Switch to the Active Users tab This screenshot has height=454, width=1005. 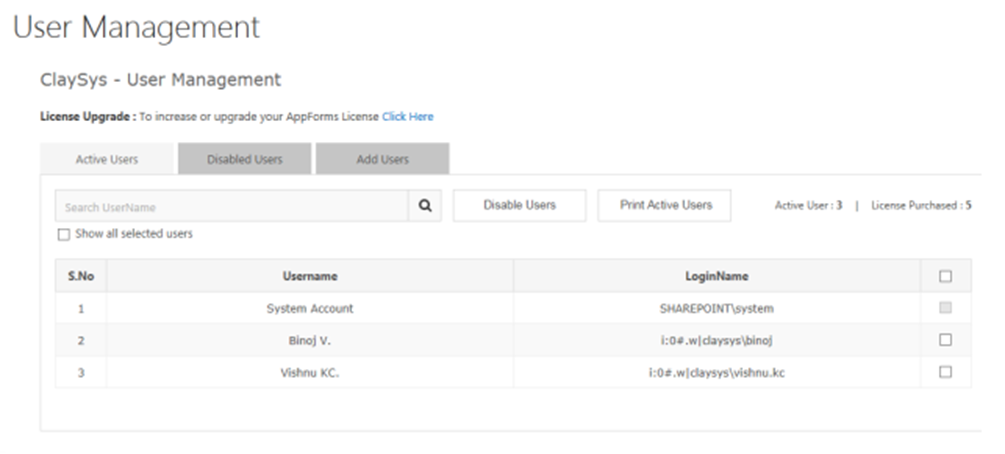click(x=107, y=159)
